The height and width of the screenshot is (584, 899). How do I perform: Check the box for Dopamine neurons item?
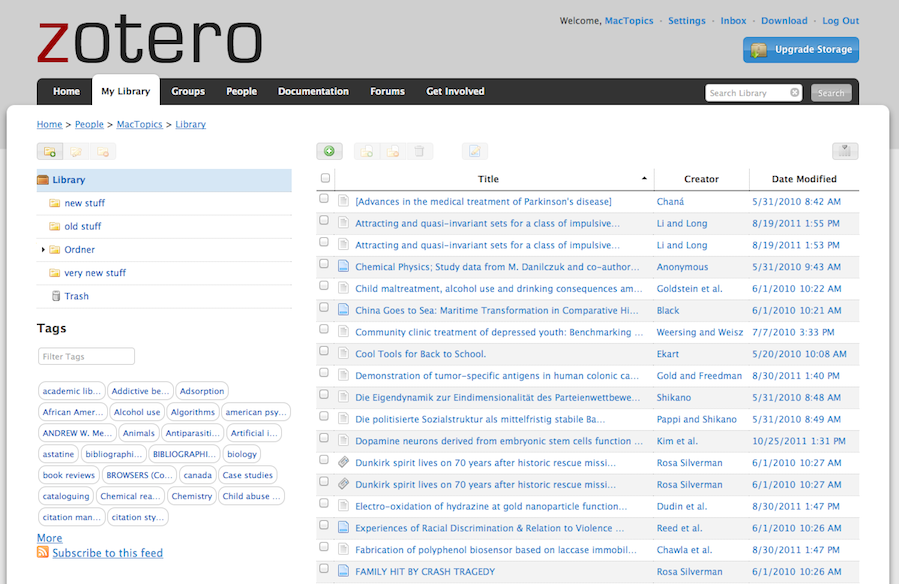point(324,438)
